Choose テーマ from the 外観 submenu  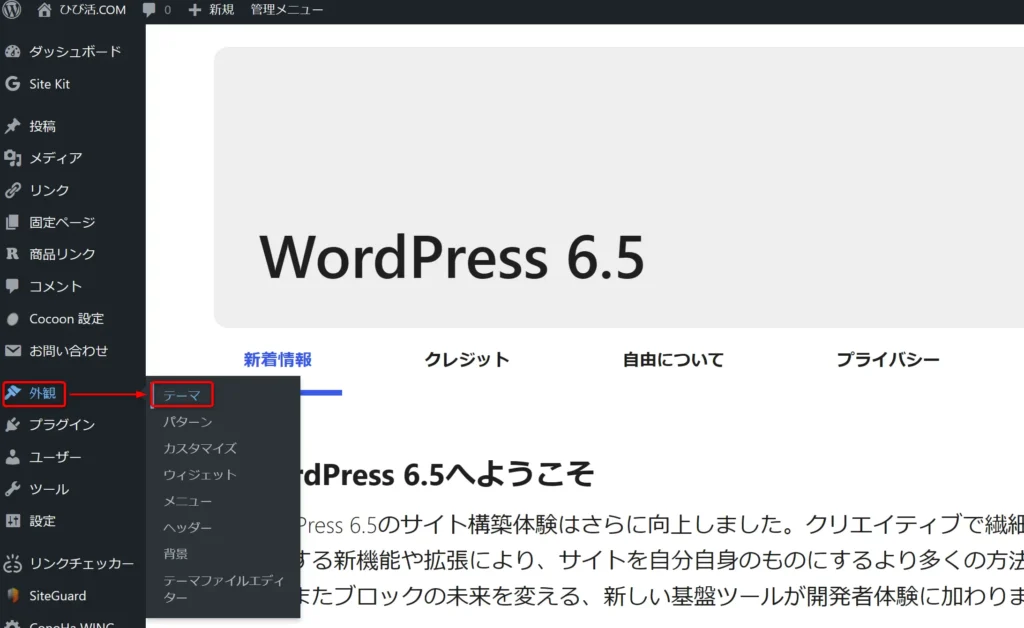pos(182,395)
